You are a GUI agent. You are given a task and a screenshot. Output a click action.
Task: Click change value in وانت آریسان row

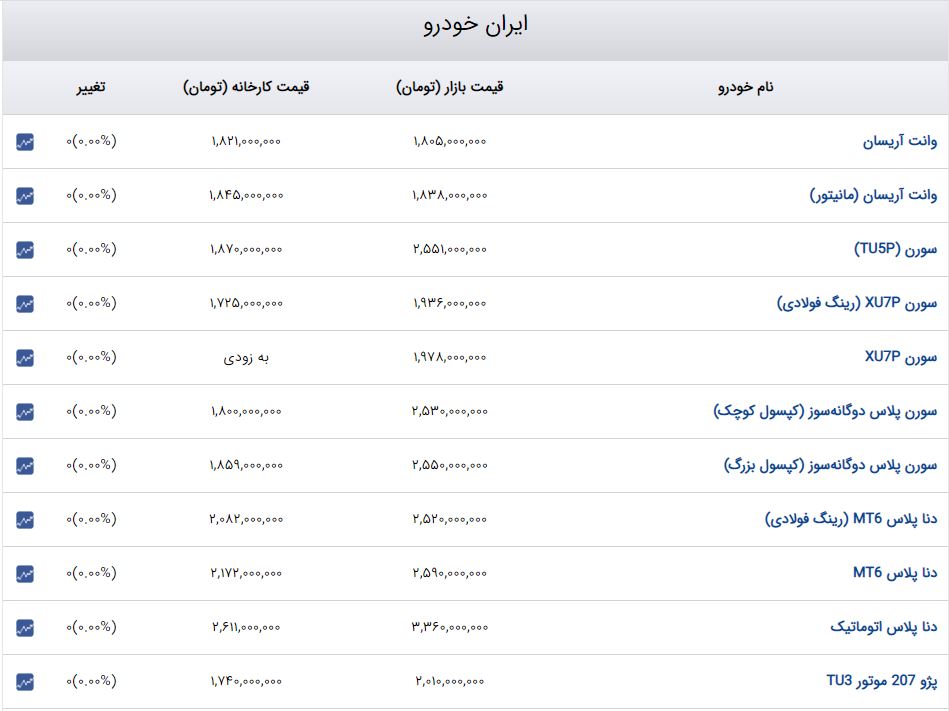91,142
